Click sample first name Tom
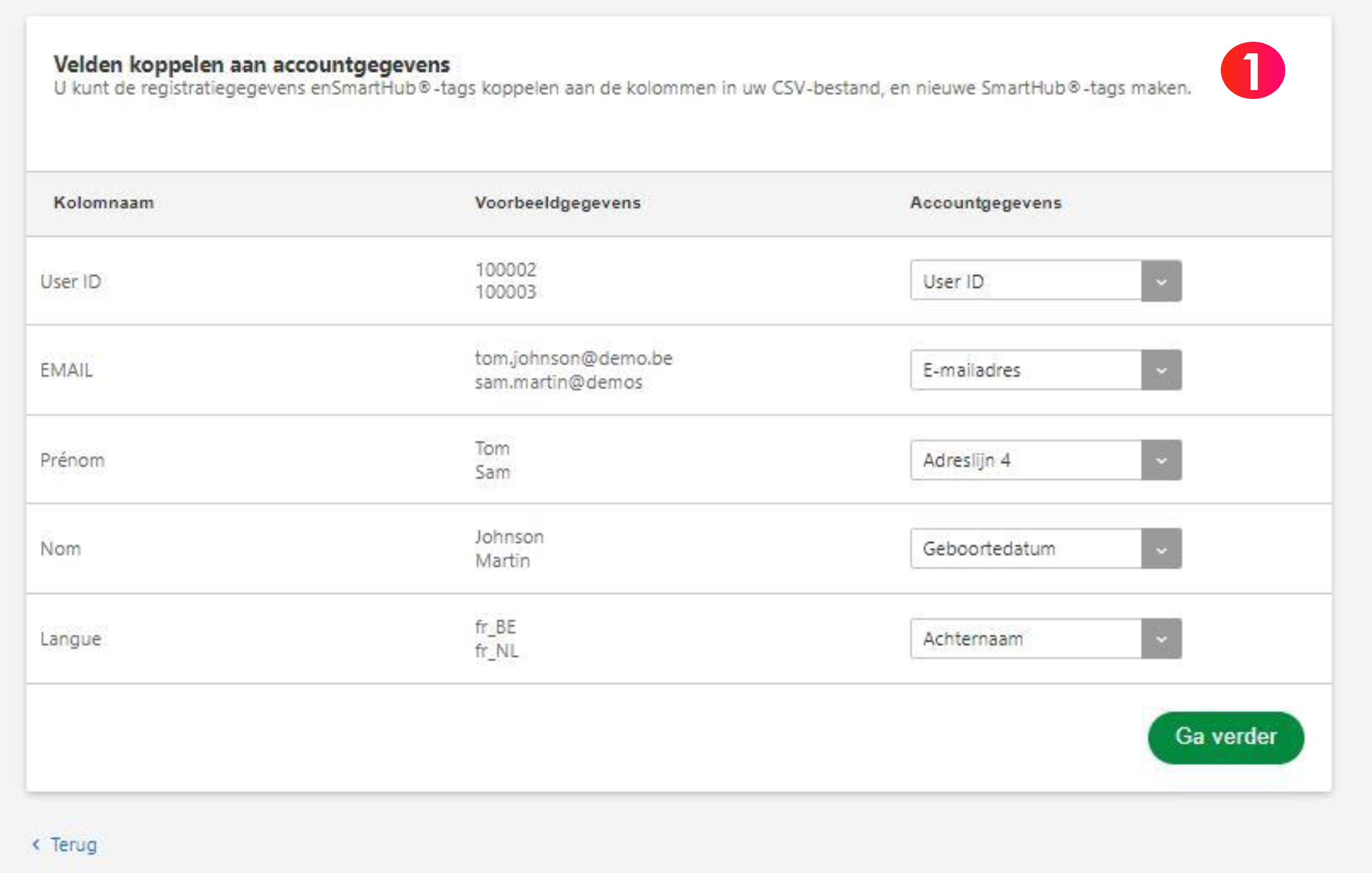The height and width of the screenshot is (873, 1372). point(493,449)
